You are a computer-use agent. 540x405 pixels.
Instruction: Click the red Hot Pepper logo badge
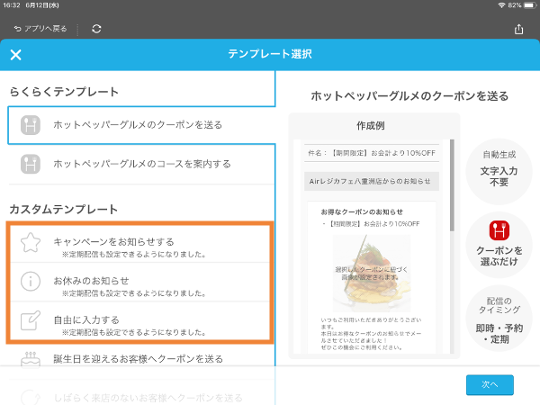coord(499,230)
